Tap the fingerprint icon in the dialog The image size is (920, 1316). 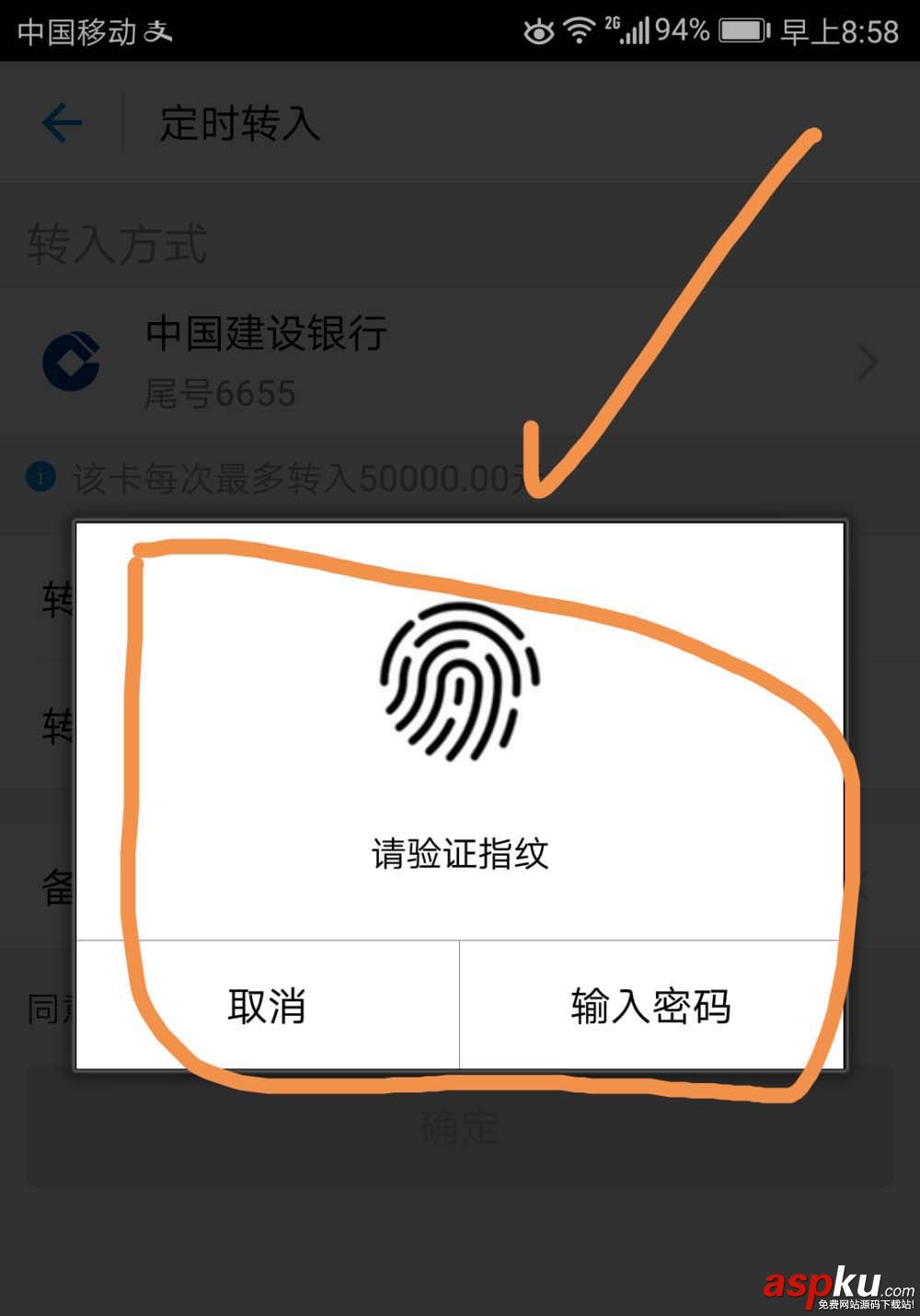(459, 682)
